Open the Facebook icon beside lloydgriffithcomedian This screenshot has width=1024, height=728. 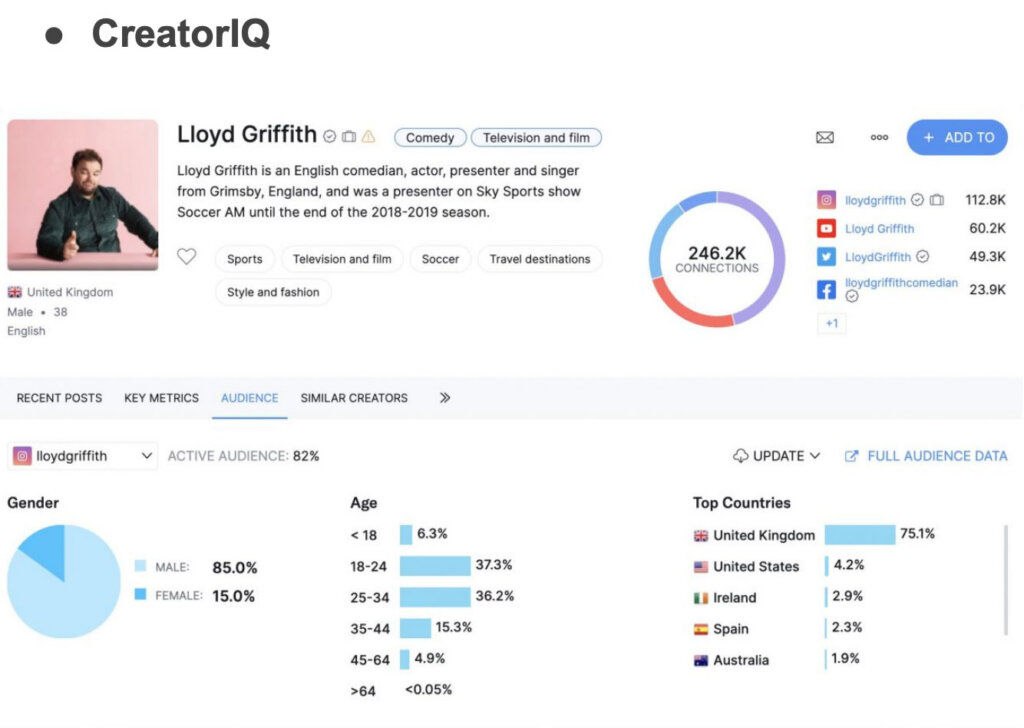(x=827, y=288)
